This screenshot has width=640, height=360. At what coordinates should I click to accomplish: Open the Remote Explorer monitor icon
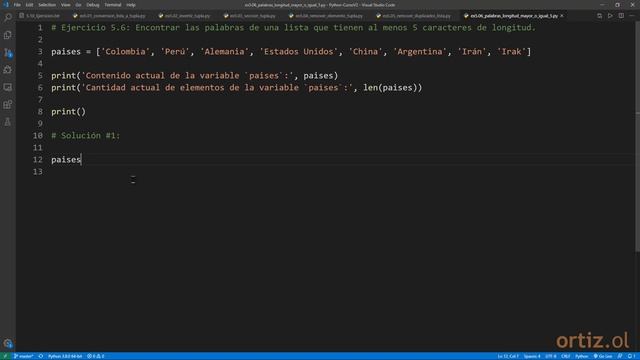[x=8, y=87]
